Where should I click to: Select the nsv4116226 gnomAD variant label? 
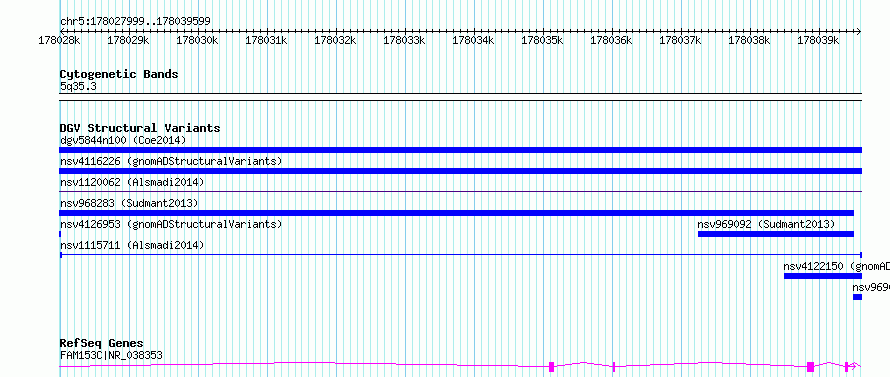(x=171, y=161)
